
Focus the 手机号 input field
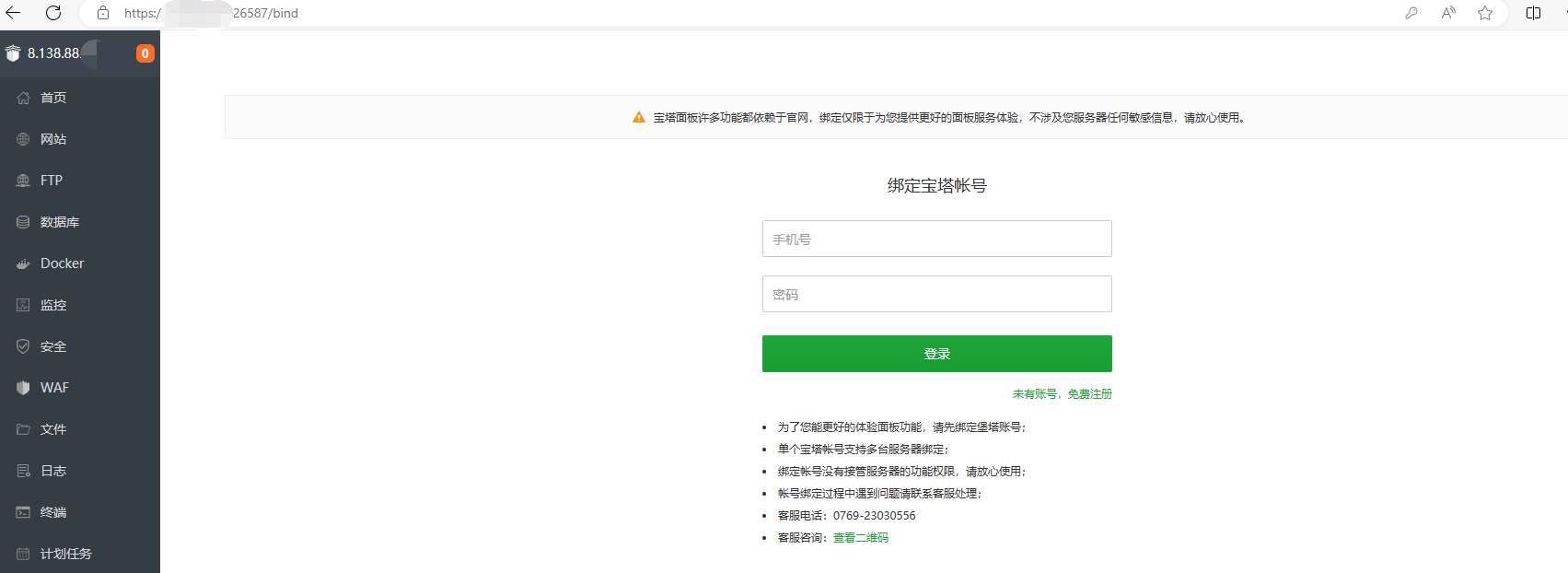pos(937,239)
